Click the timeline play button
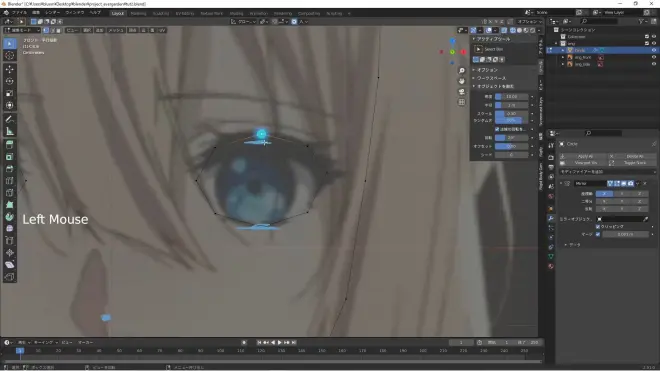Viewport: 660px width, 371px height. click(279, 342)
